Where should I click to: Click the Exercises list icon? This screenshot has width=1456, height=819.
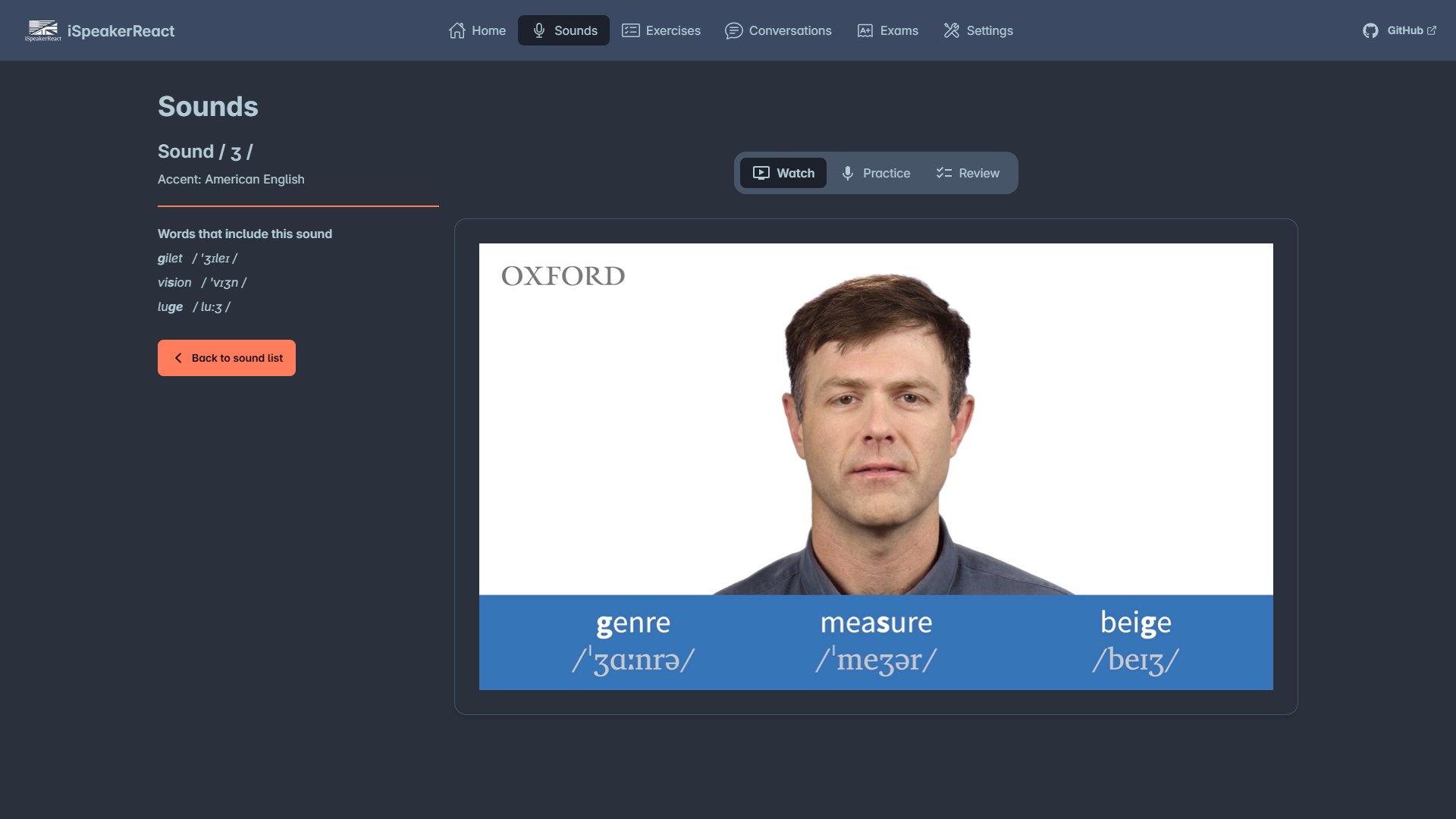tap(630, 30)
